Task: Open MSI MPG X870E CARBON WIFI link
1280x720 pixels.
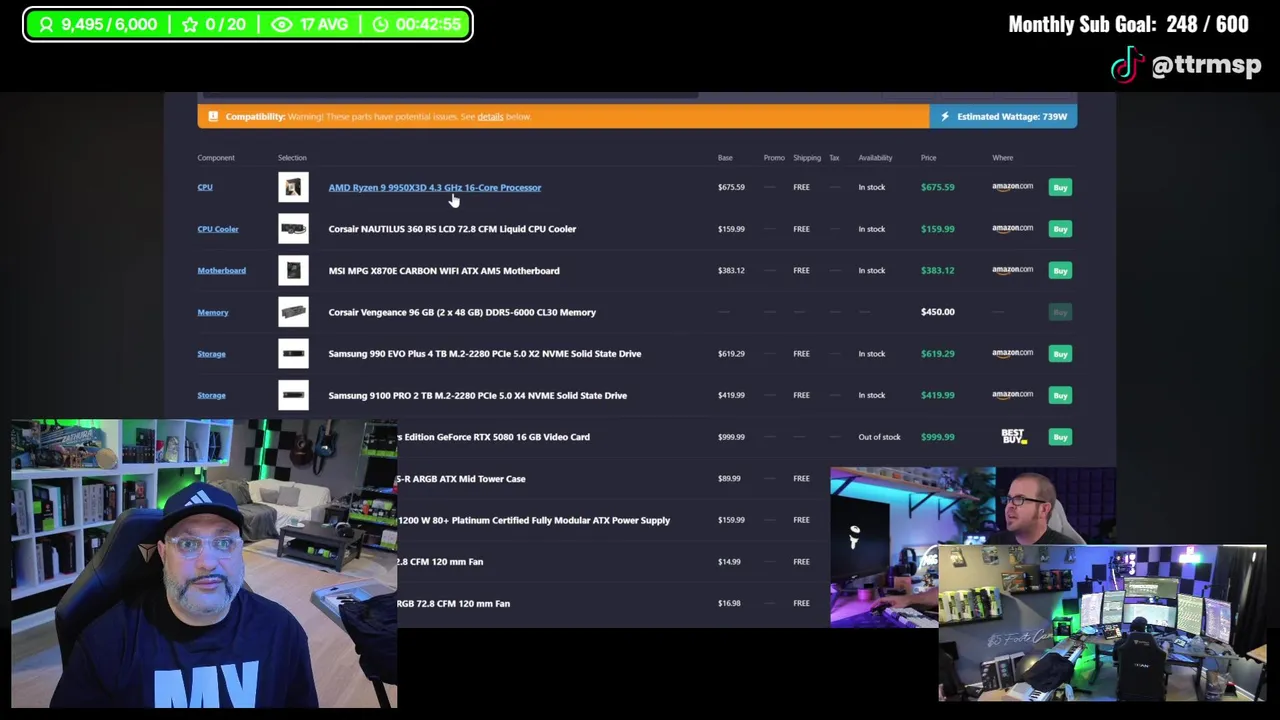Action: (444, 270)
